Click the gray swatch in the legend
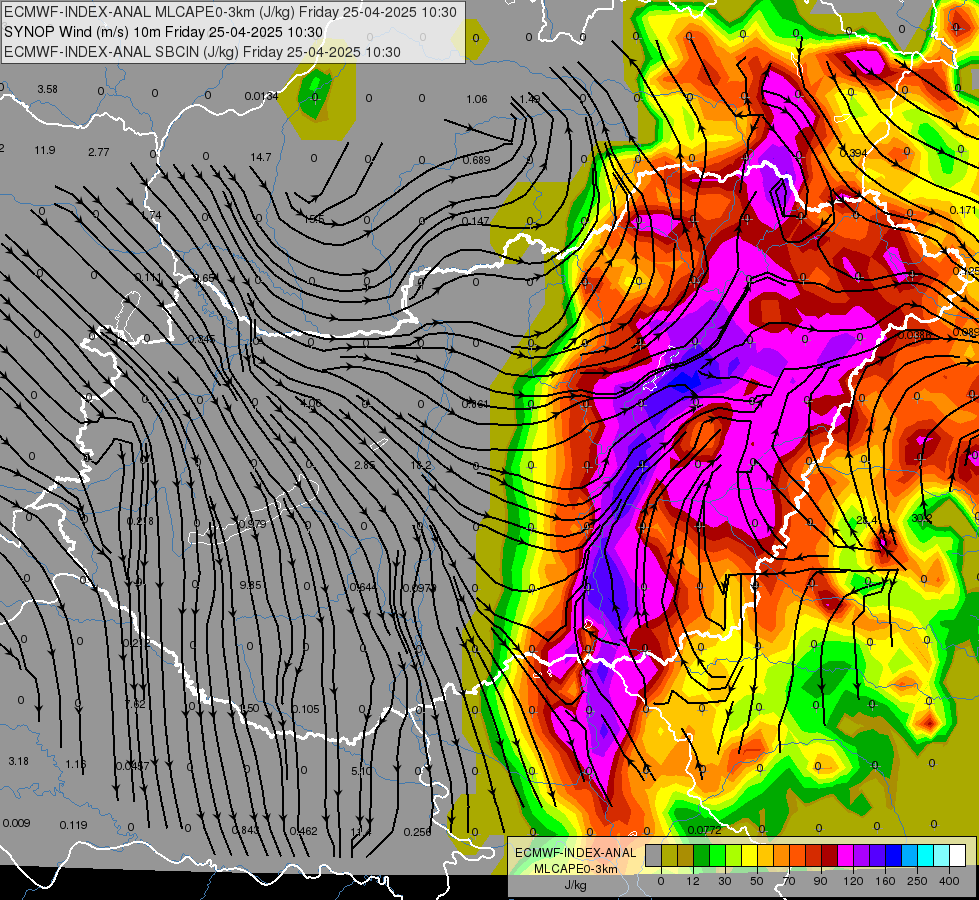Image resolution: width=979 pixels, height=900 pixels. click(654, 856)
